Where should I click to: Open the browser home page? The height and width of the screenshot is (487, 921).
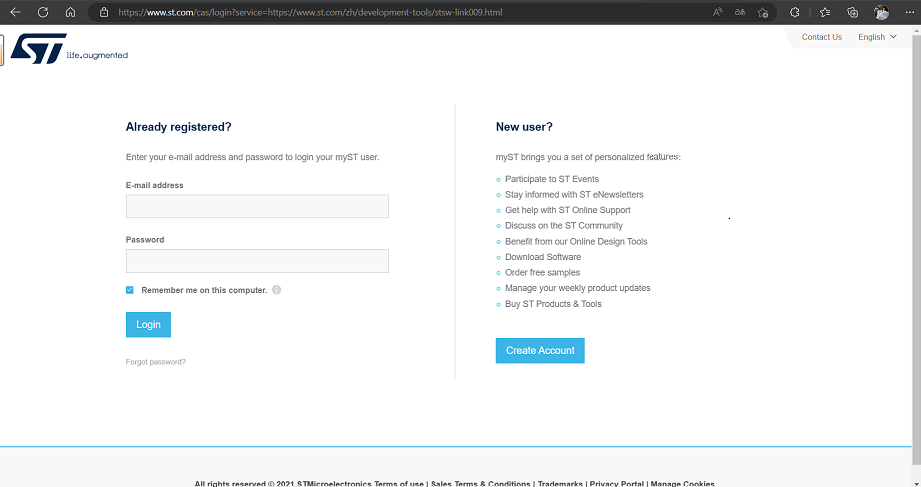(70, 12)
